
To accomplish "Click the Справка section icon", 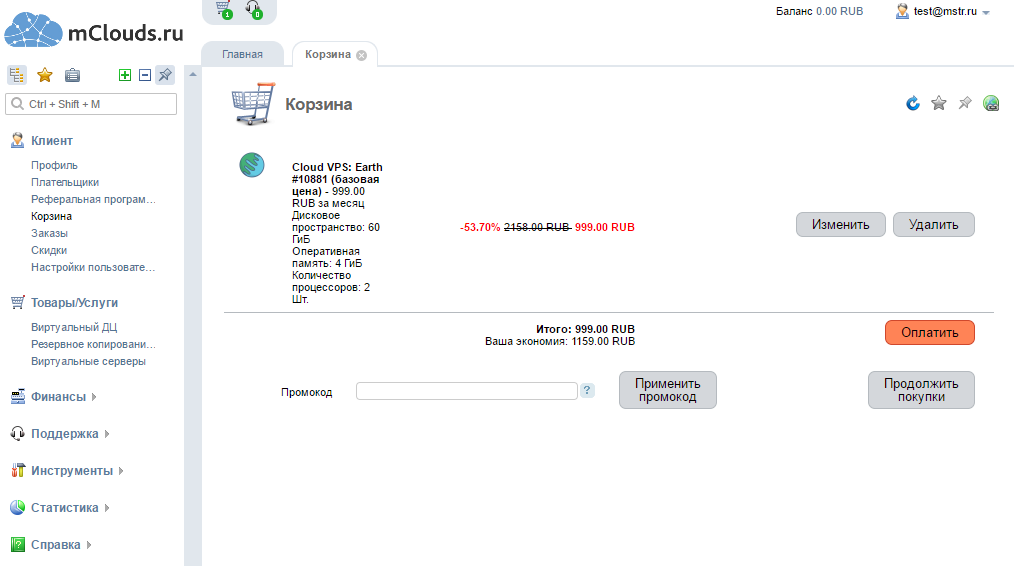I will click(x=17, y=544).
